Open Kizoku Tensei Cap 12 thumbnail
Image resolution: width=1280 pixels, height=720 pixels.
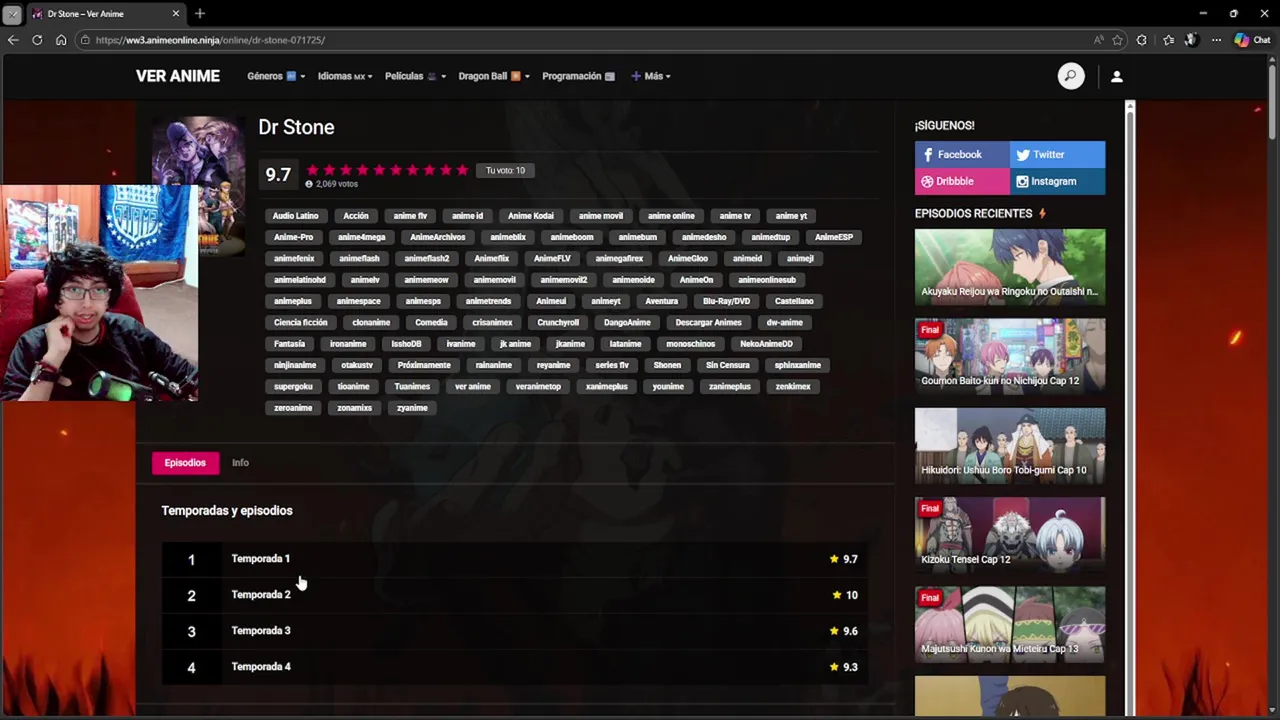pyautogui.click(x=1010, y=533)
